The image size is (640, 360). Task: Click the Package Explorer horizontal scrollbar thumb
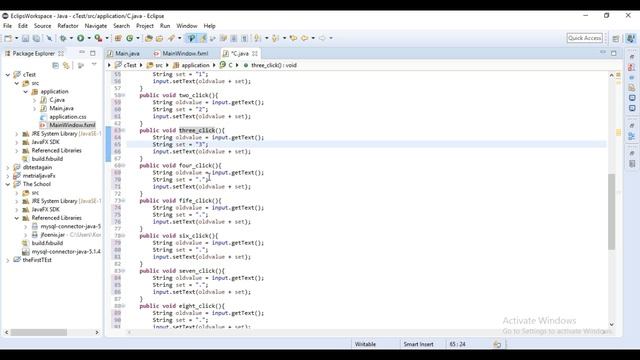point(39,332)
